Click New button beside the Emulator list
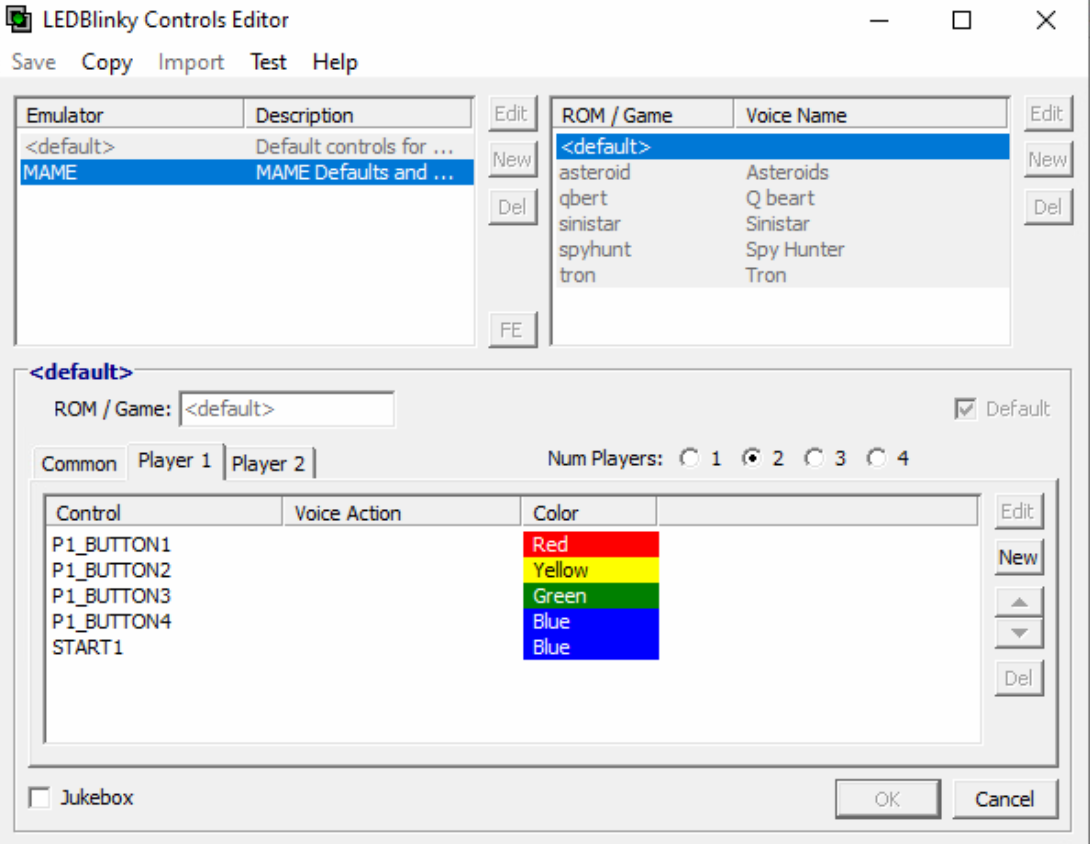This screenshot has height=844, width=1090. click(x=512, y=160)
